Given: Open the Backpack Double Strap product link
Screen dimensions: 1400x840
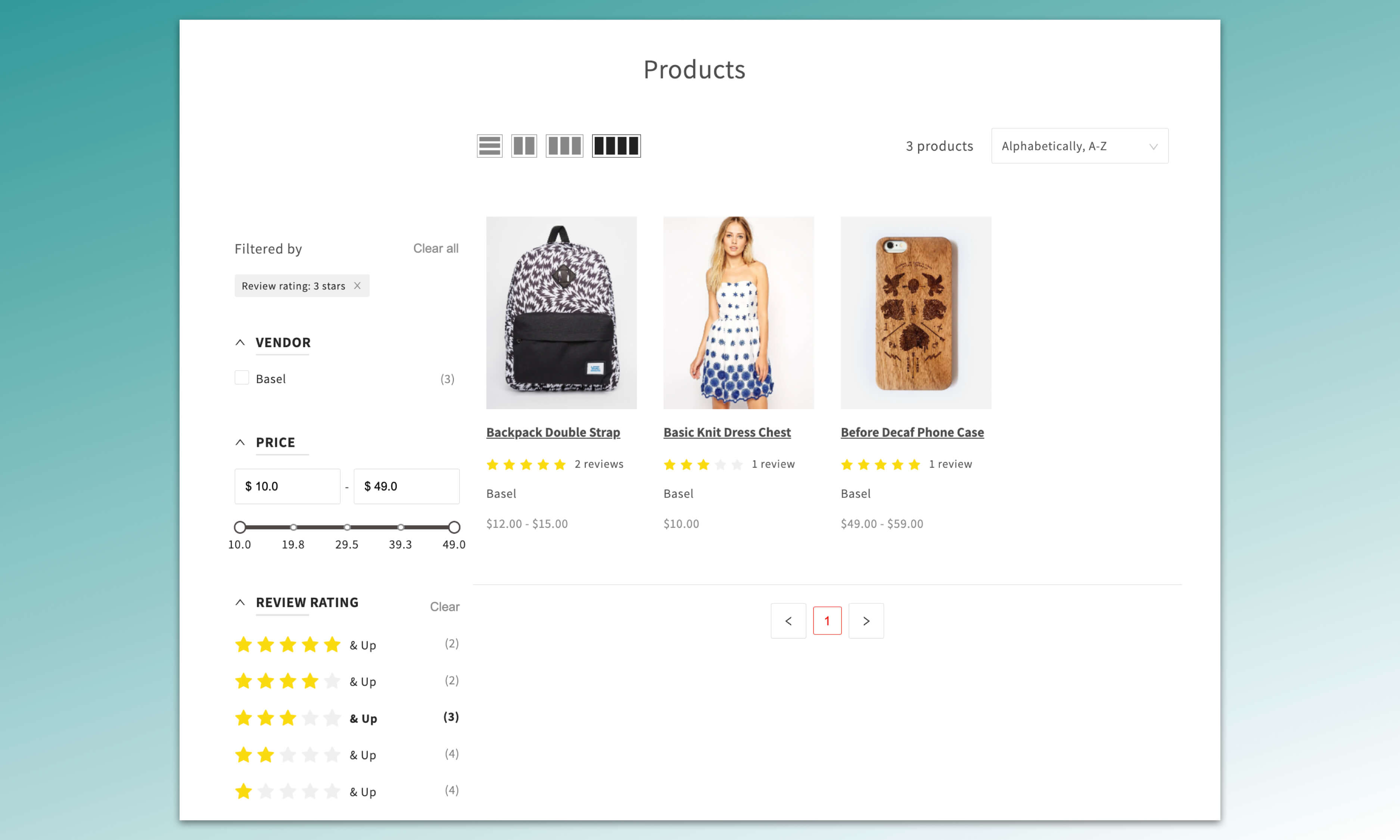Looking at the screenshot, I should (553, 432).
